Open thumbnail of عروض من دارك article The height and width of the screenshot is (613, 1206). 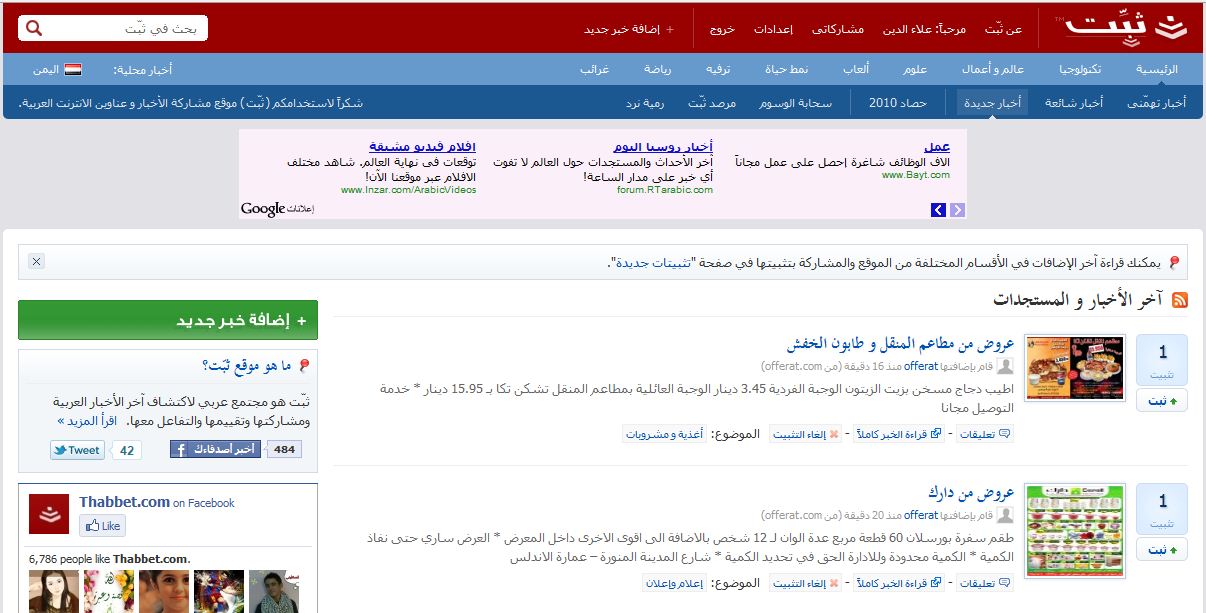(1075, 530)
